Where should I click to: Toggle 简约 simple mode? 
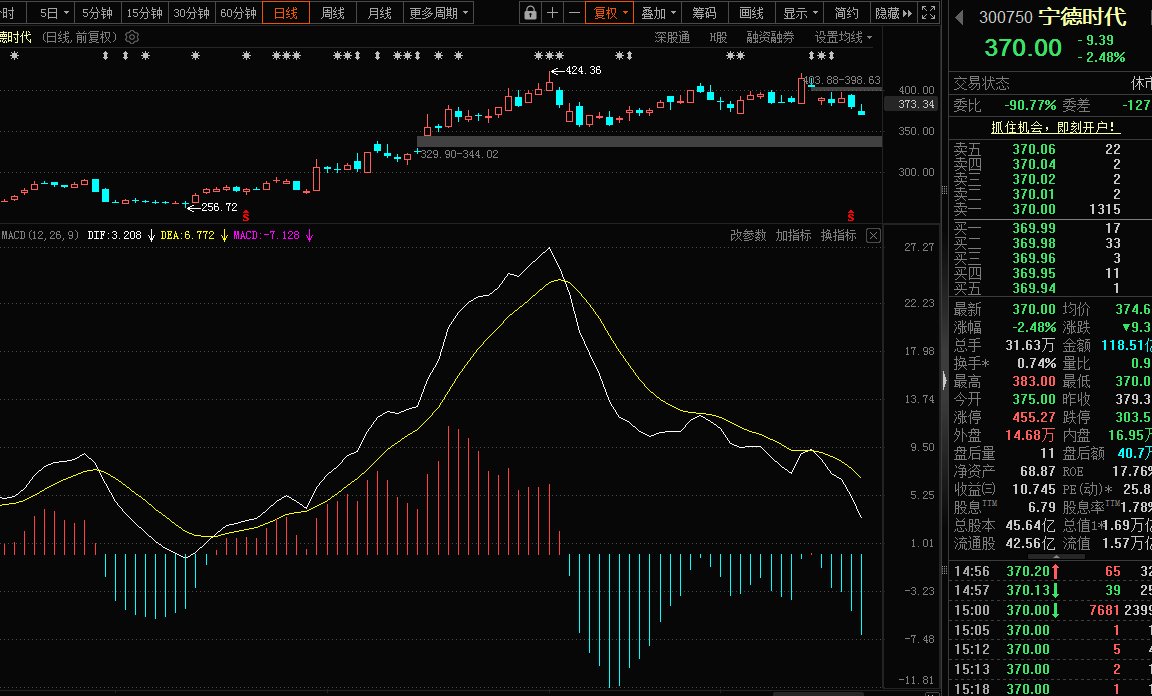(846, 12)
